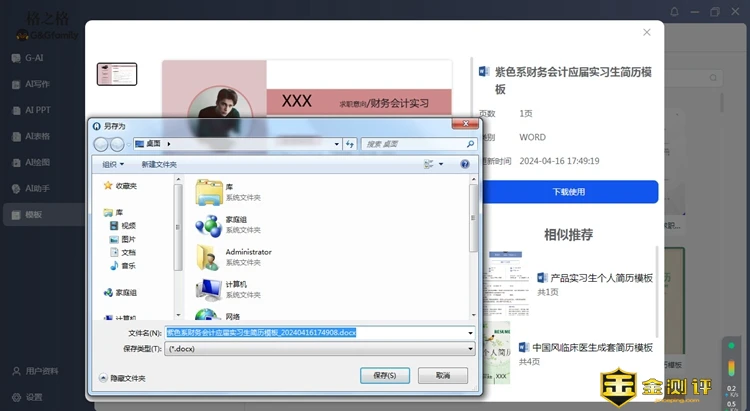Viewport: 750px width, 411px height.
Task: Open the 组织 (Organize) dropdown menu
Action: pyautogui.click(x=111, y=164)
